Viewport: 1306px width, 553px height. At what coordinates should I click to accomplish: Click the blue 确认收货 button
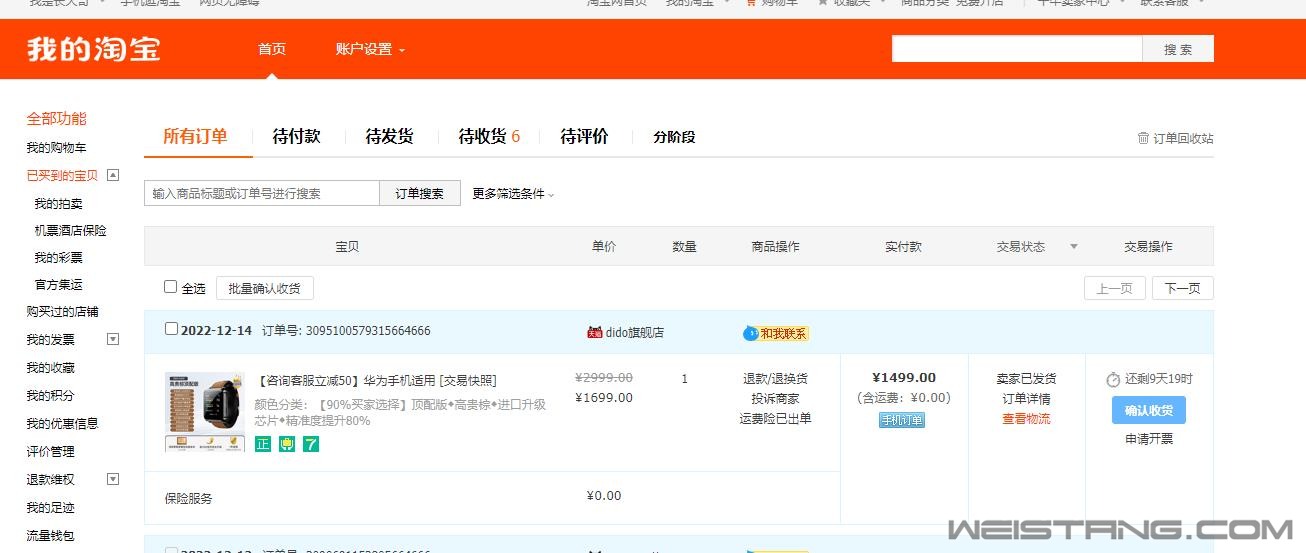point(1149,410)
